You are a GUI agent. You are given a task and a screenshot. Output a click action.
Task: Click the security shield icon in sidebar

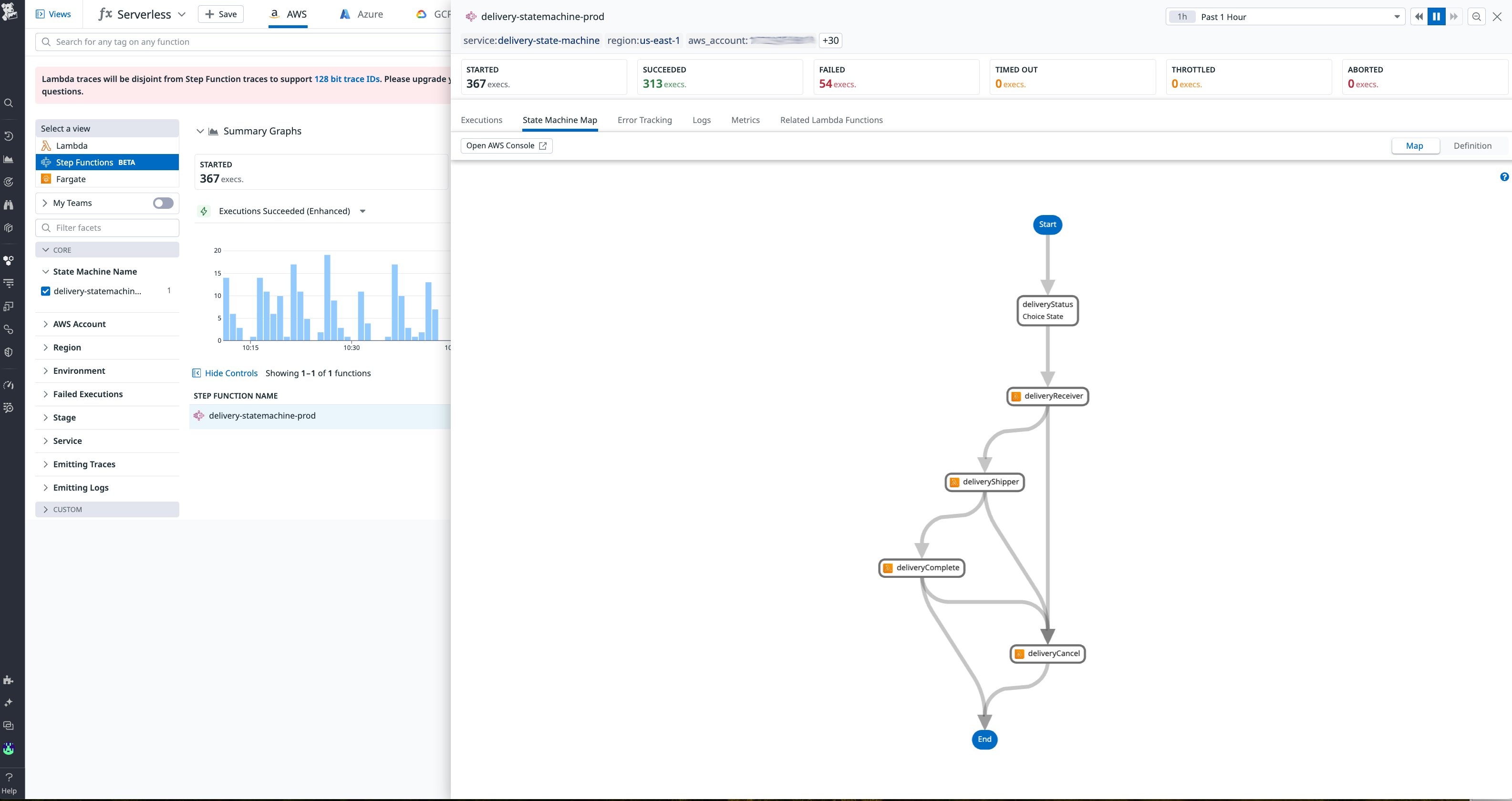9,352
